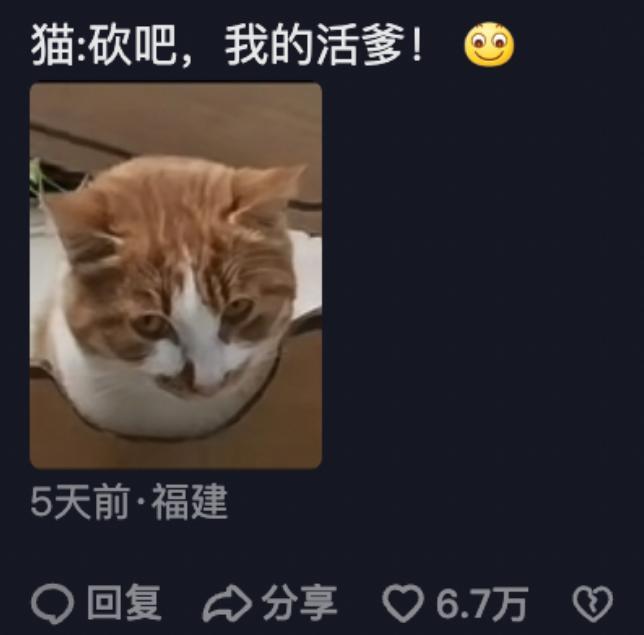Click the 福建 location label

190,502
